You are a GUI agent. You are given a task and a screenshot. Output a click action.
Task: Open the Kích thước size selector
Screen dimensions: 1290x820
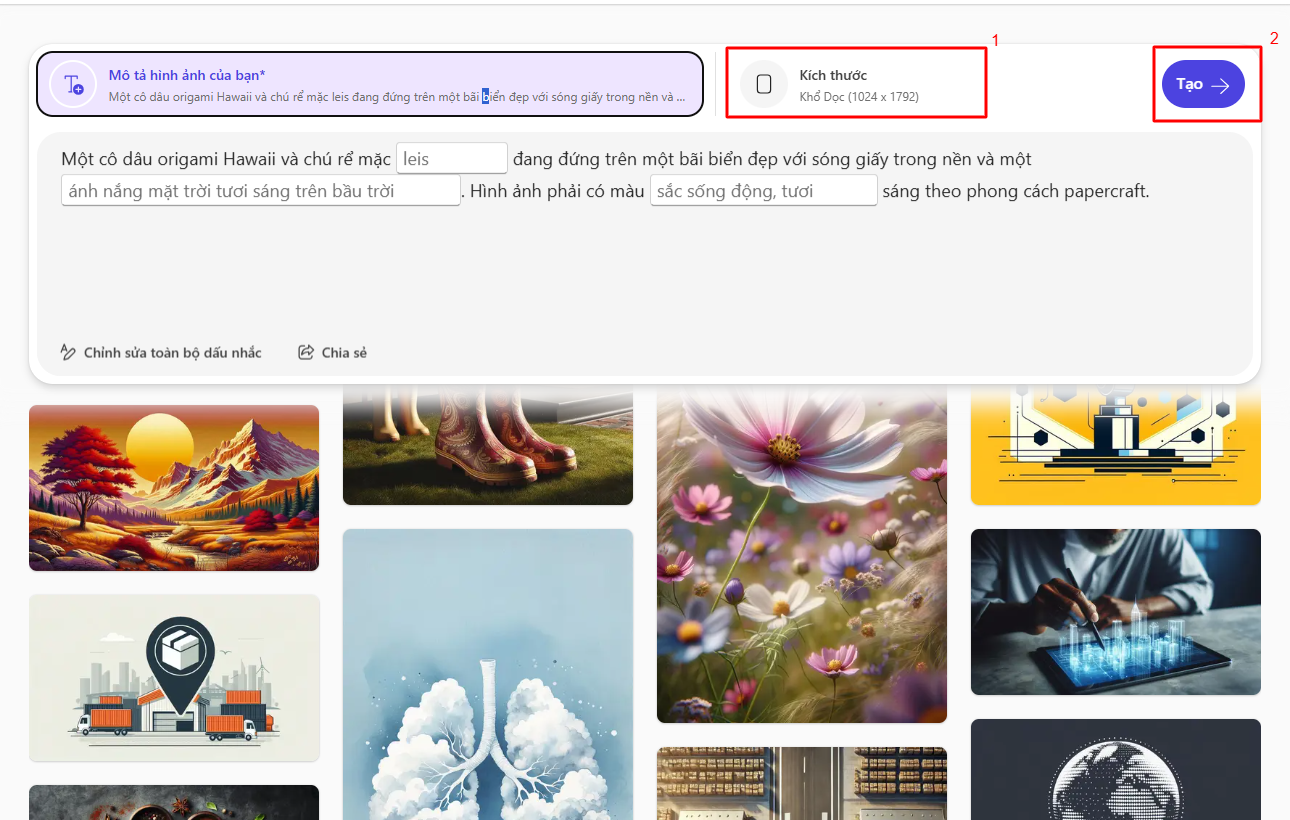[x=856, y=83]
